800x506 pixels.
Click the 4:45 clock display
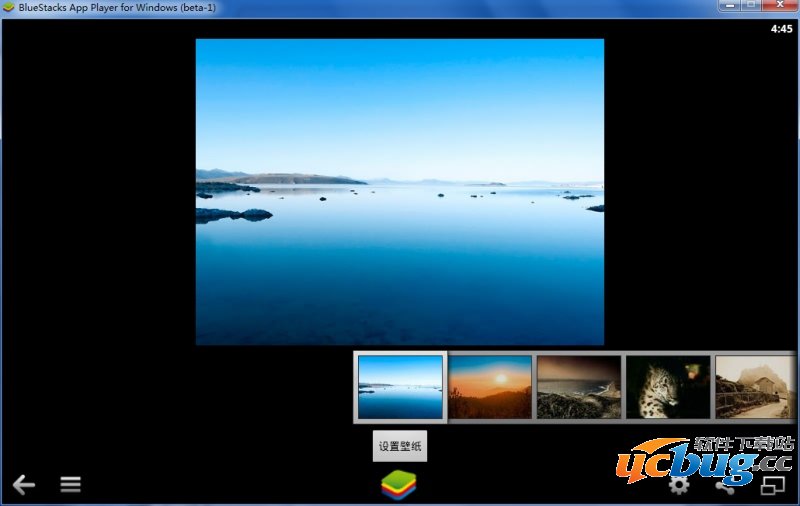[781, 29]
